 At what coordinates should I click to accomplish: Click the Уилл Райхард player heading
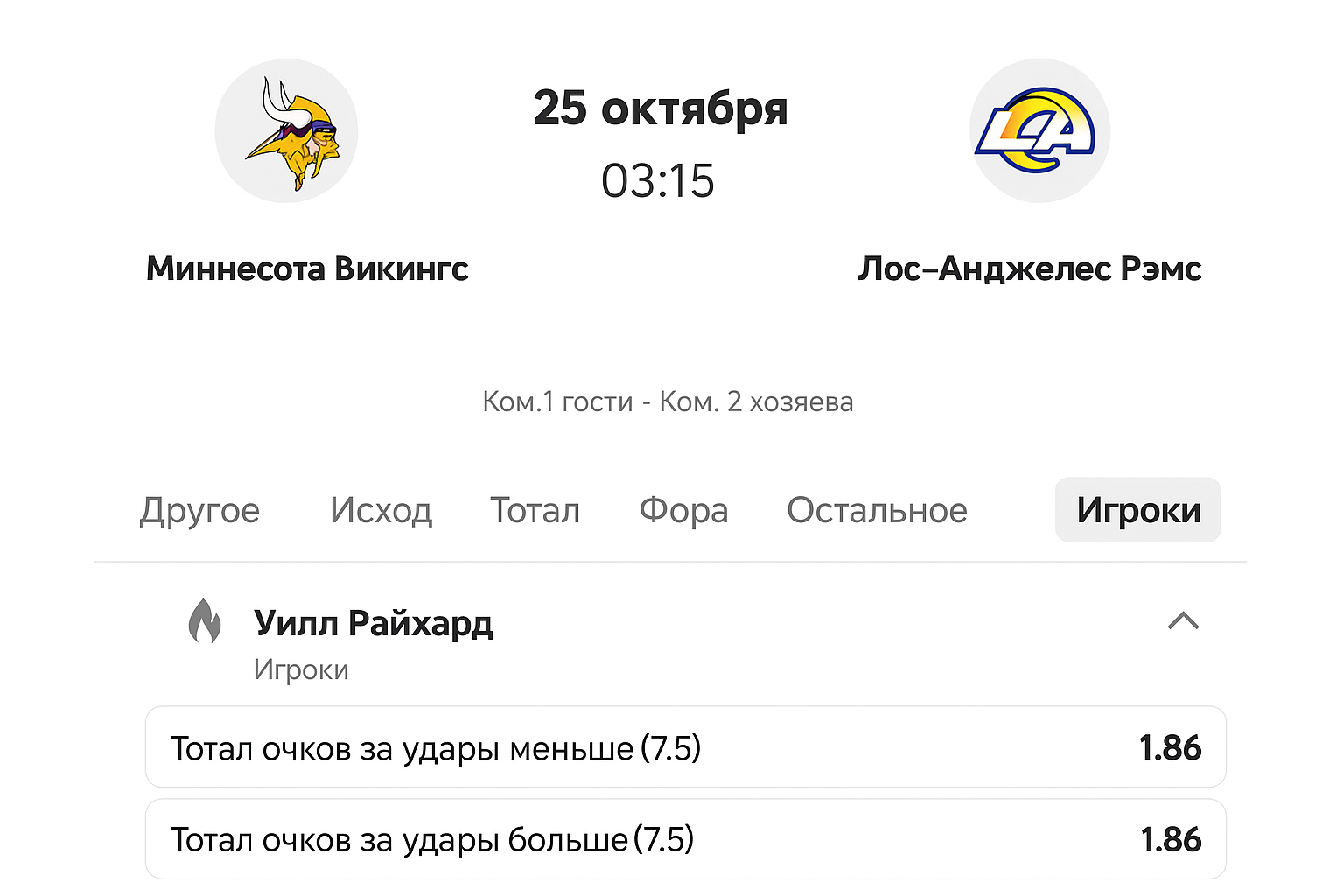(374, 623)
